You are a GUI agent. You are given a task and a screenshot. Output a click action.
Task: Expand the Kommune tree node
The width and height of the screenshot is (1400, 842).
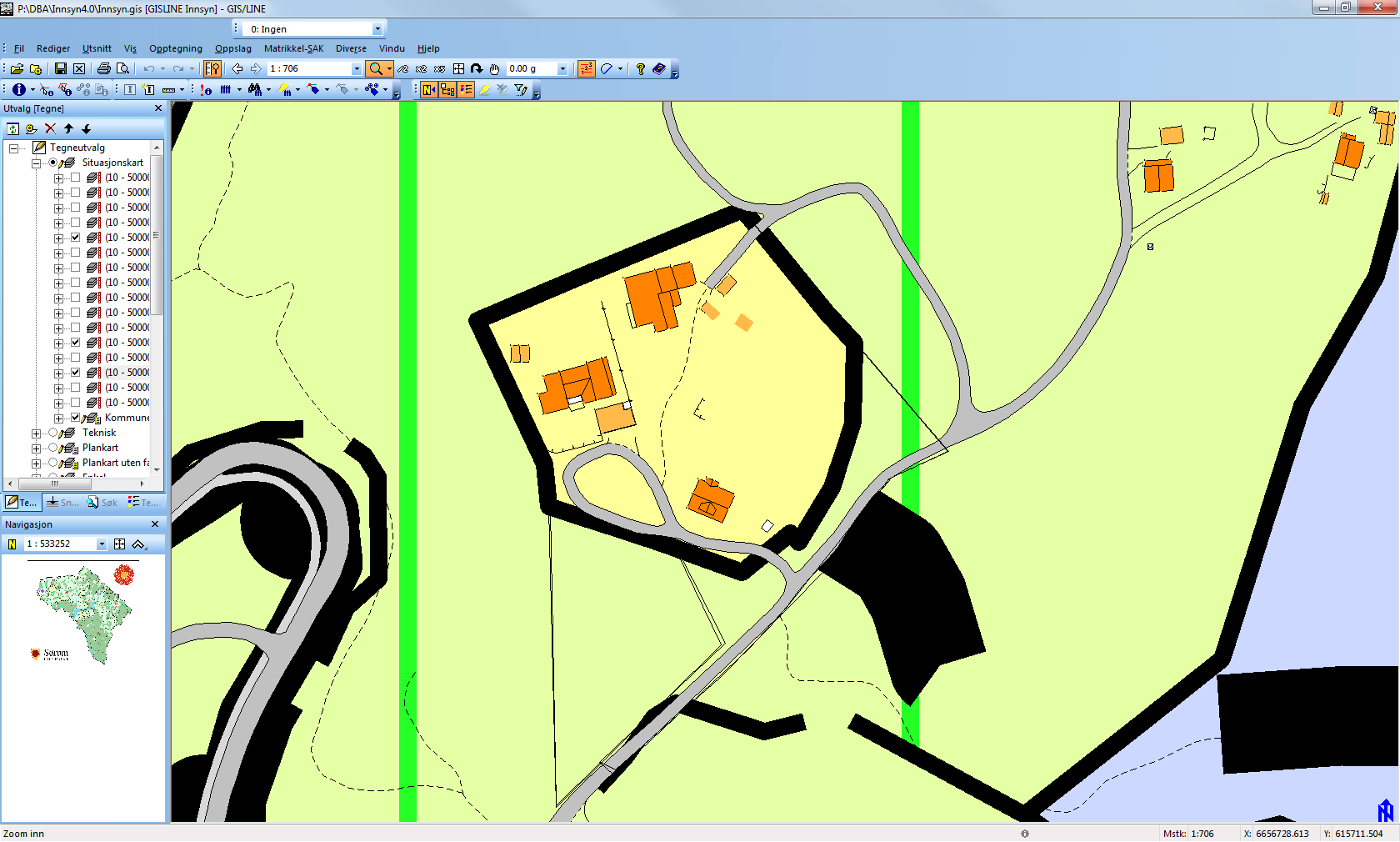click(58, 418)
